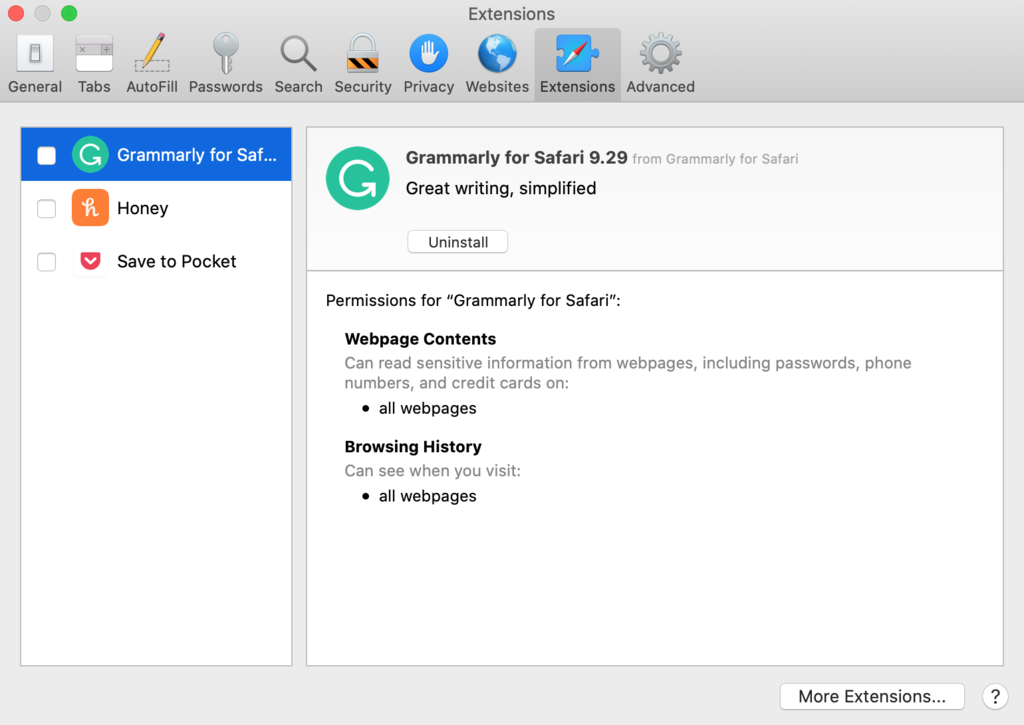Uninstall Grammarly for Safari
The image size is (1024, 725).
(457, 241)
